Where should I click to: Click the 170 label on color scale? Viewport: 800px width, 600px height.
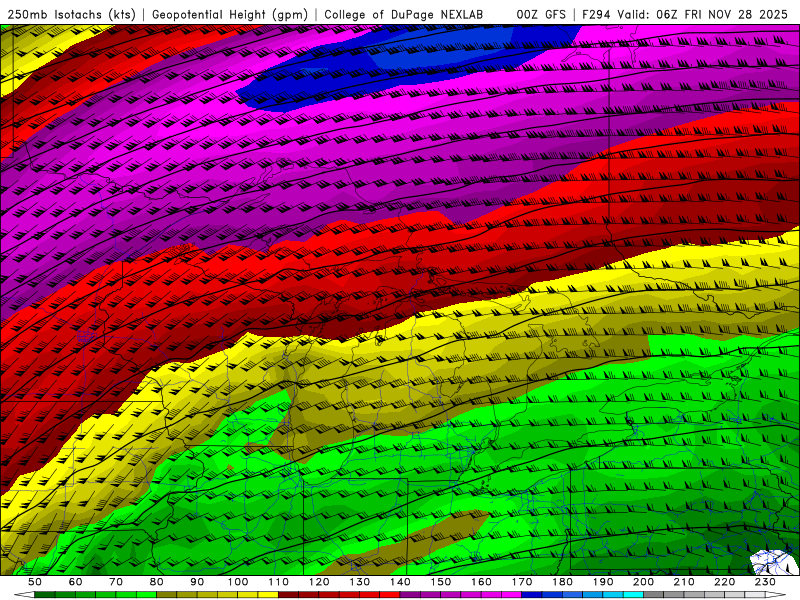[522, 582]
